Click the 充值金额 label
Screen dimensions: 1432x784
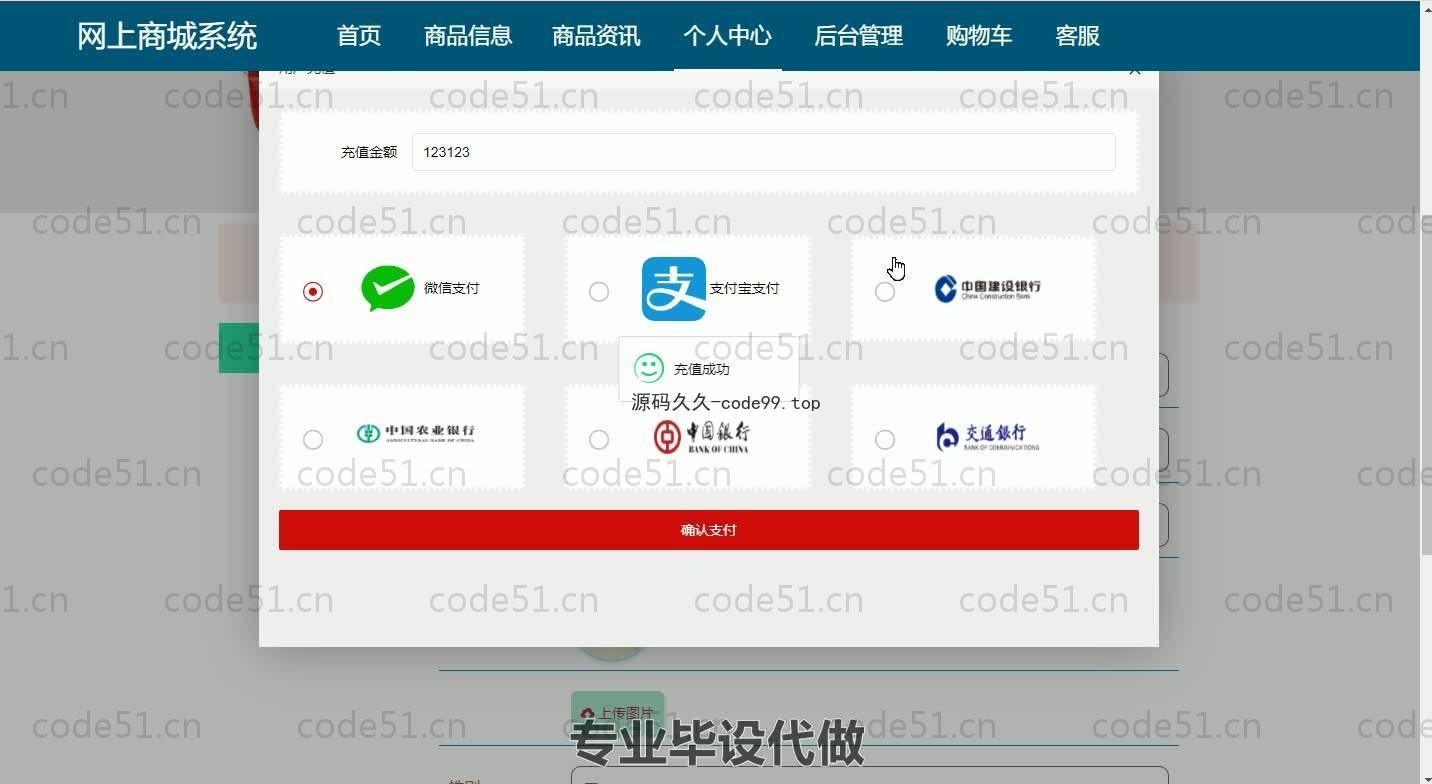[x=369, y=152]
